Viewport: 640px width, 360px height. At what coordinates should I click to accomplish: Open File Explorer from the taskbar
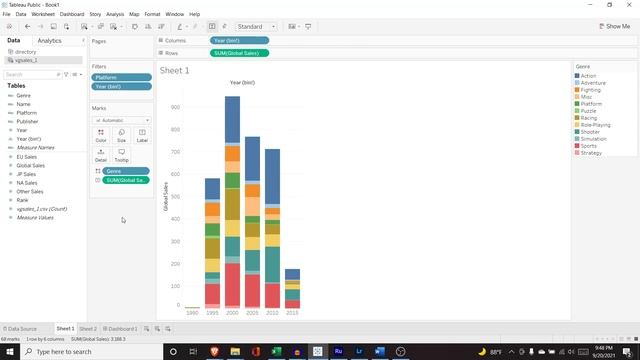(x=235, y=351)
